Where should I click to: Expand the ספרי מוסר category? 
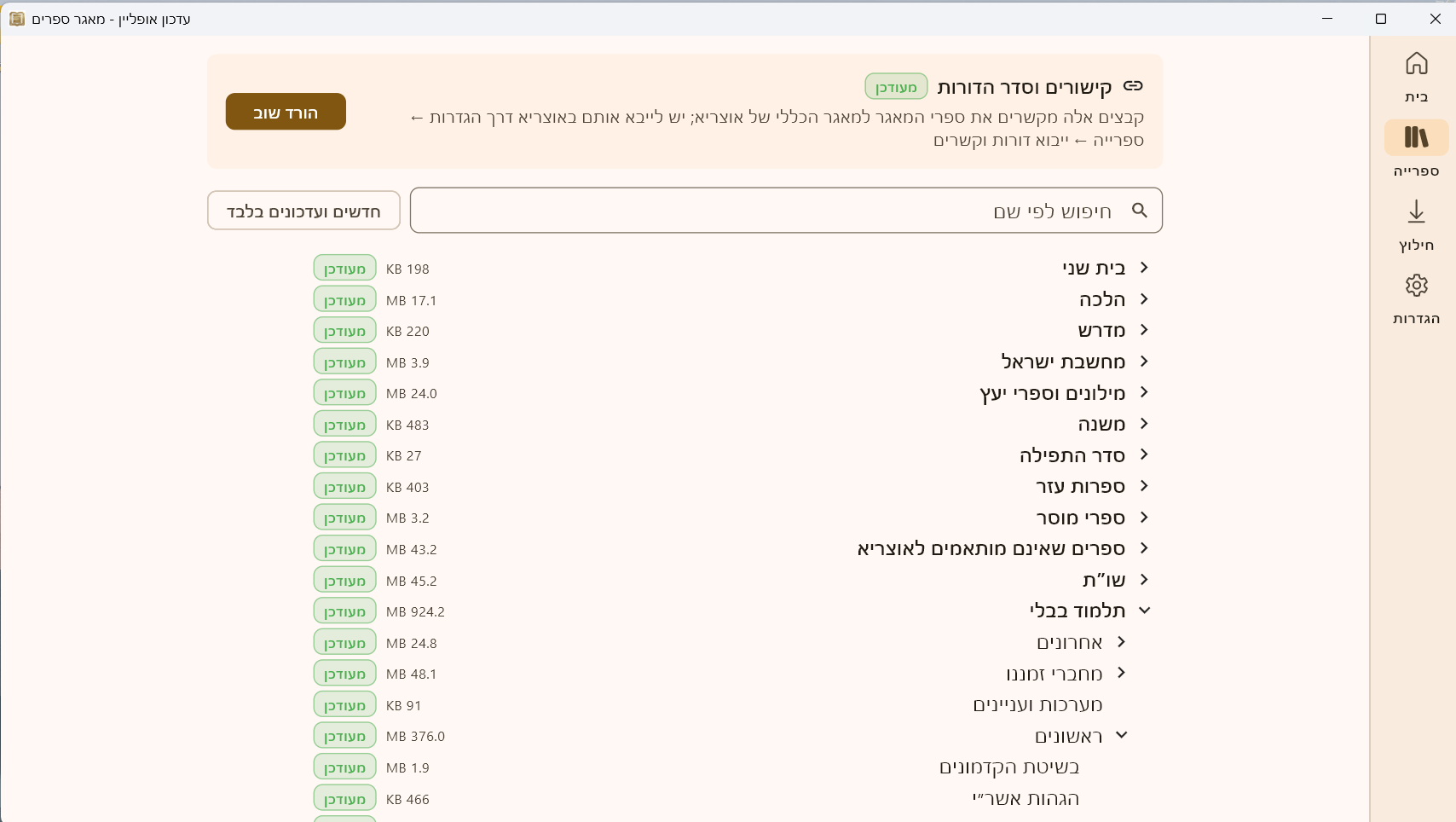1144,518
